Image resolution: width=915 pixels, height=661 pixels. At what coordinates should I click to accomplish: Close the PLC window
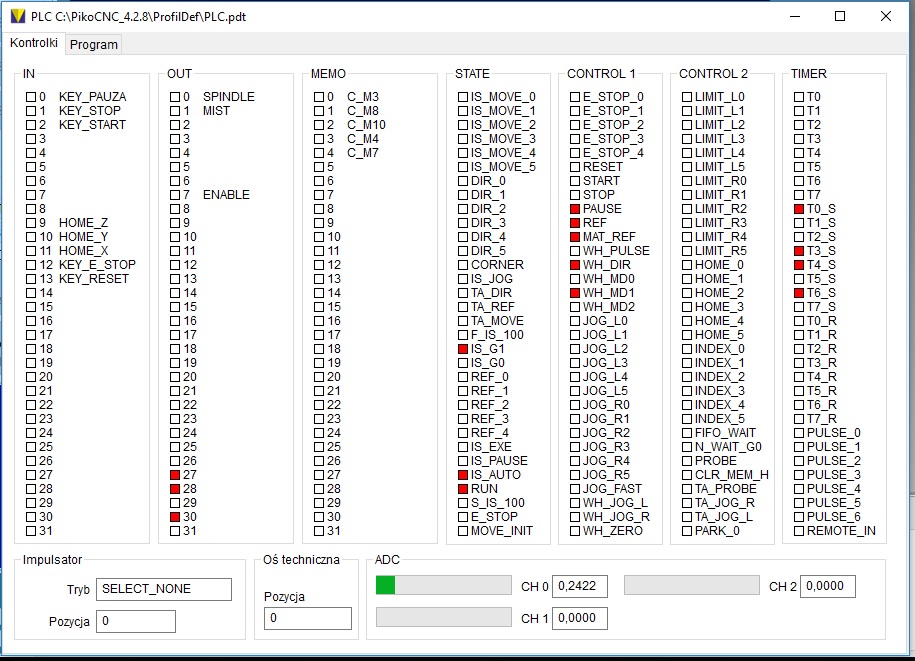coord(886,16)
